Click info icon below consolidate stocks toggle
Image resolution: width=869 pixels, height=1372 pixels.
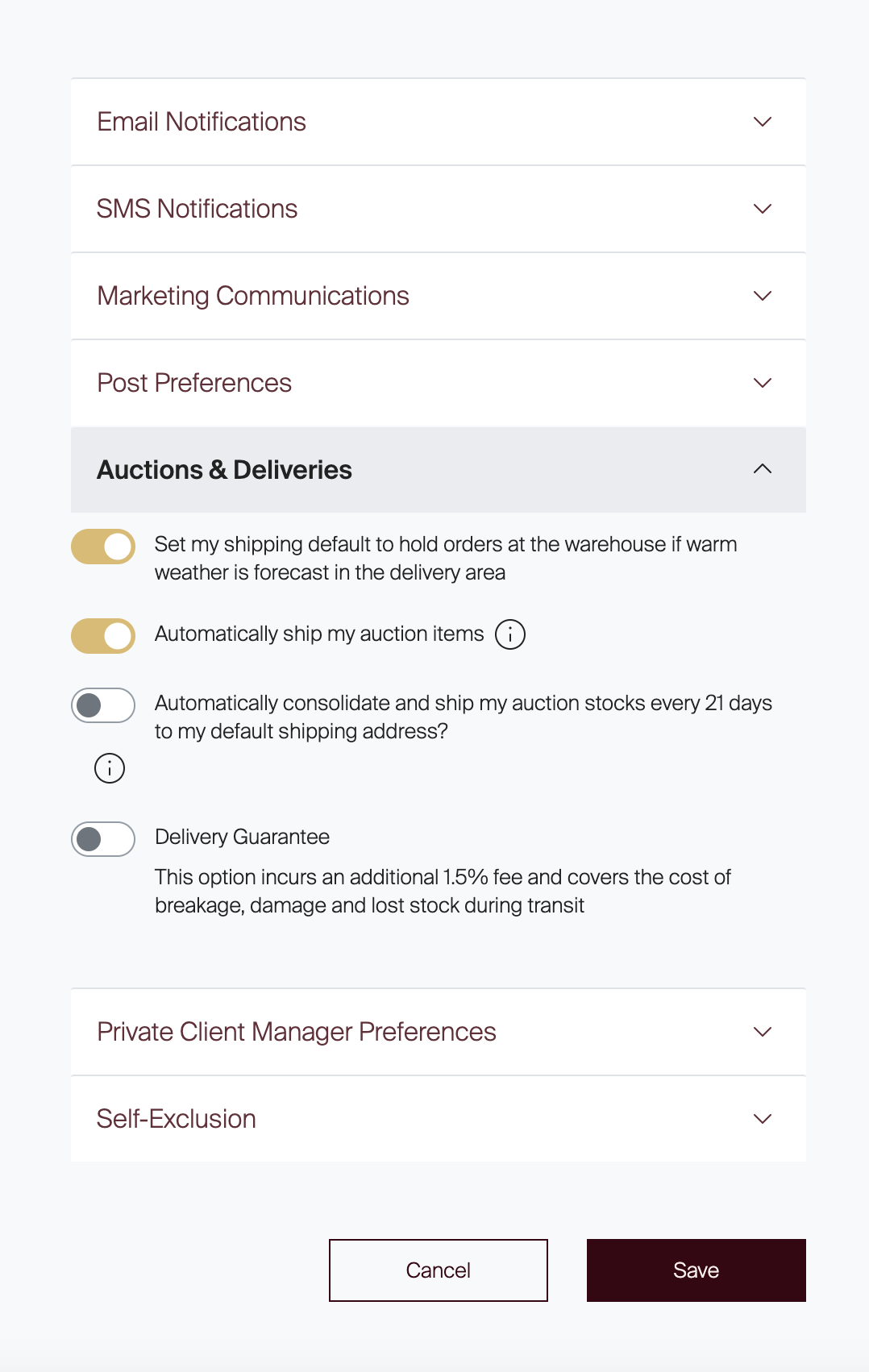[x=110, y=768]
